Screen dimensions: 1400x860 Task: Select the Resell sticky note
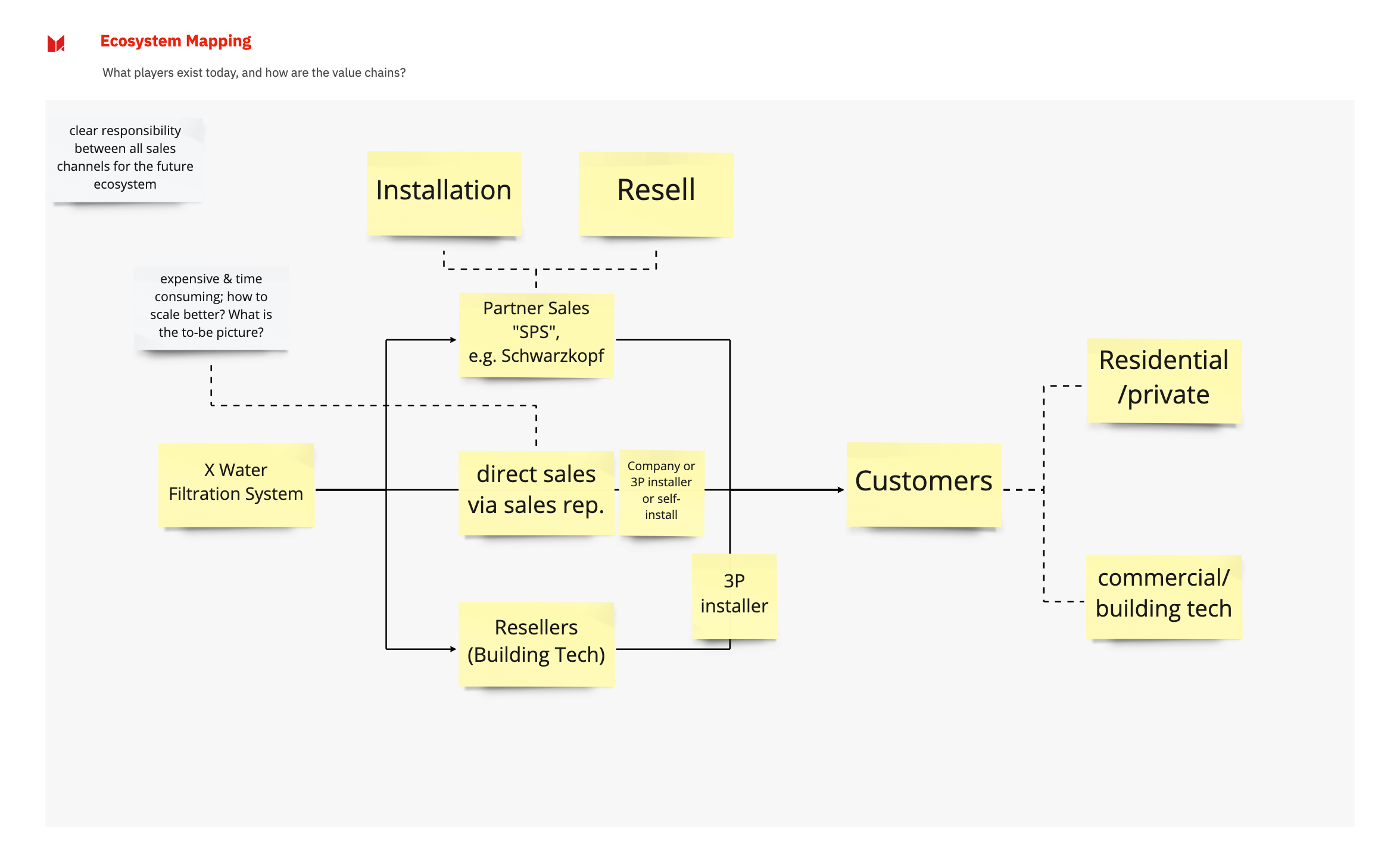click(656, 193)
